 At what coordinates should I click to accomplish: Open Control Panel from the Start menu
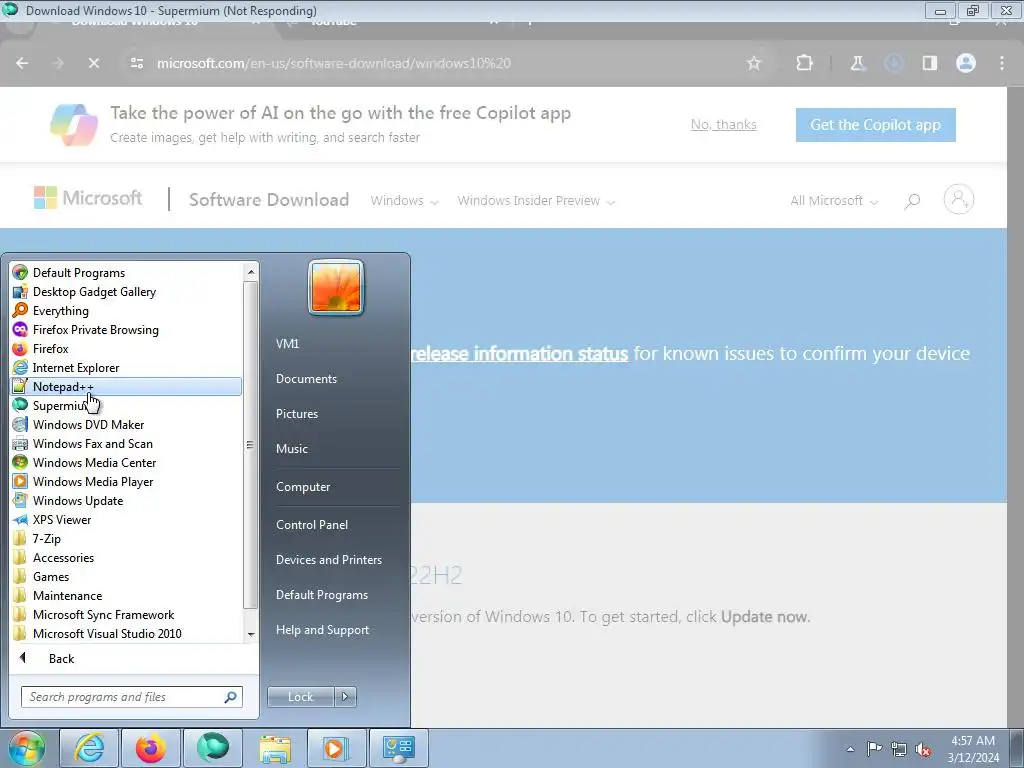pos(312,524)
